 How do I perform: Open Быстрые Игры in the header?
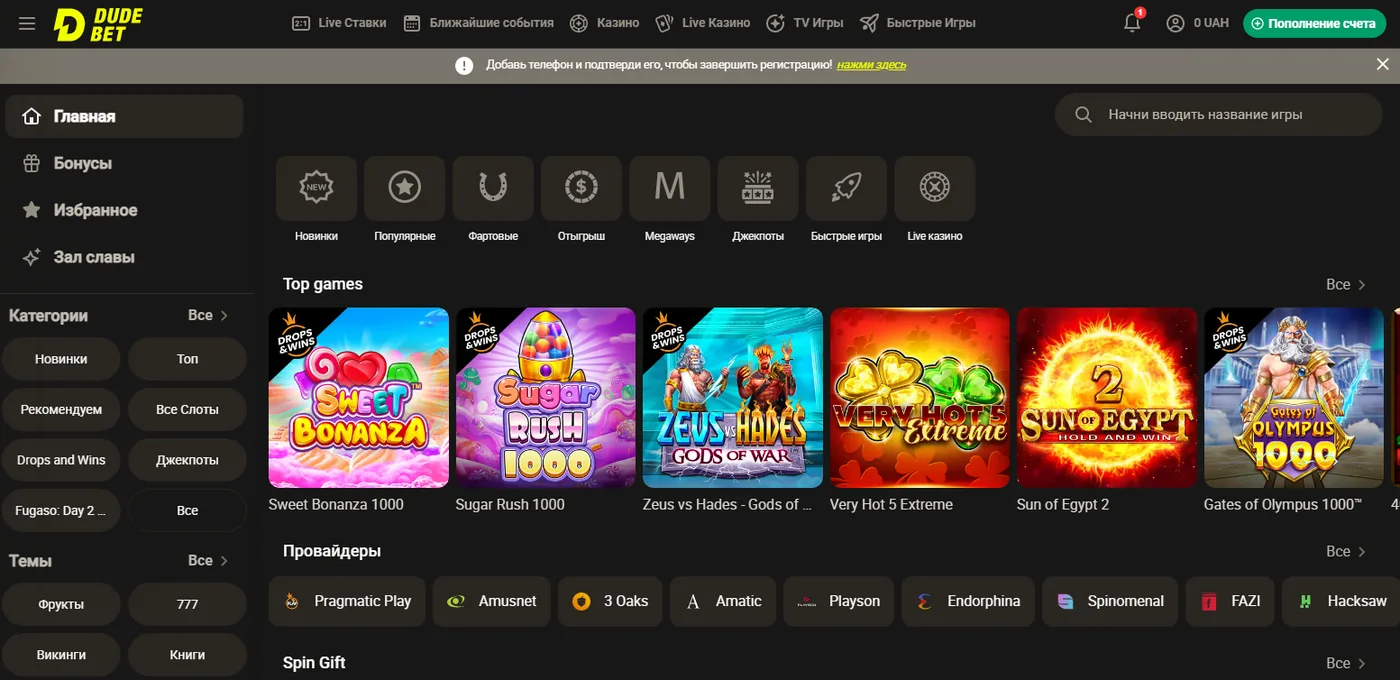coord(917,23)
